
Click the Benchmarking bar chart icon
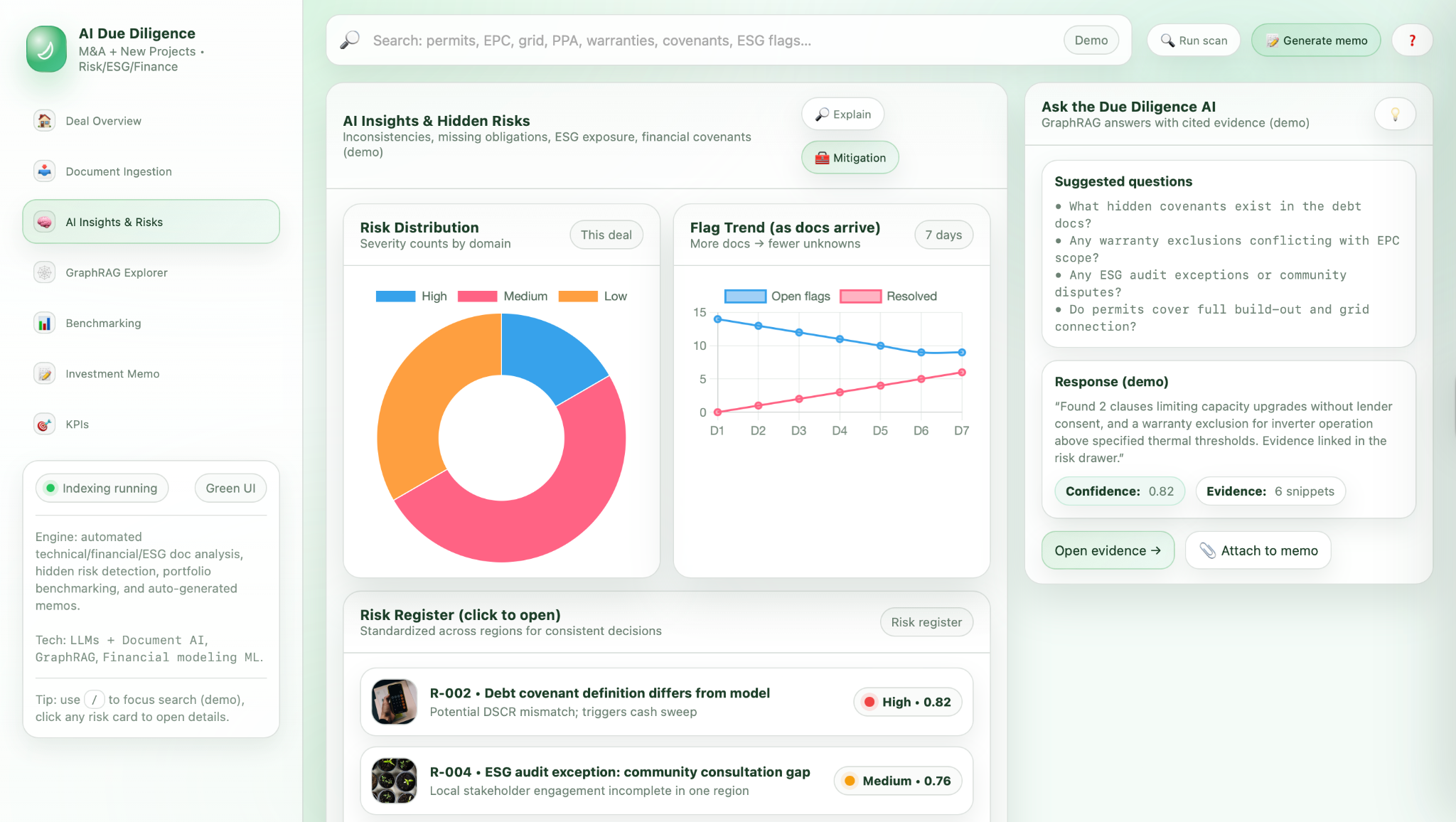pos(45,323)
